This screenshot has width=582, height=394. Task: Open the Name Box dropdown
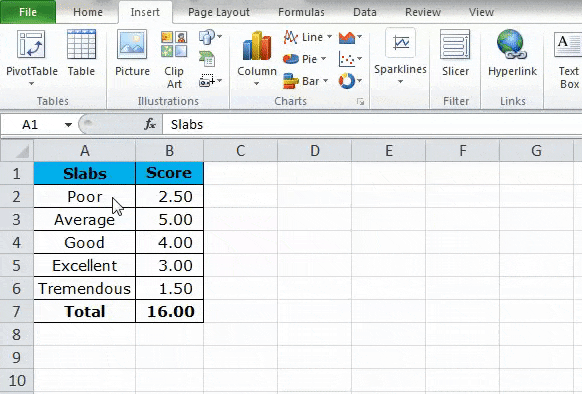[x=68, y=125]
